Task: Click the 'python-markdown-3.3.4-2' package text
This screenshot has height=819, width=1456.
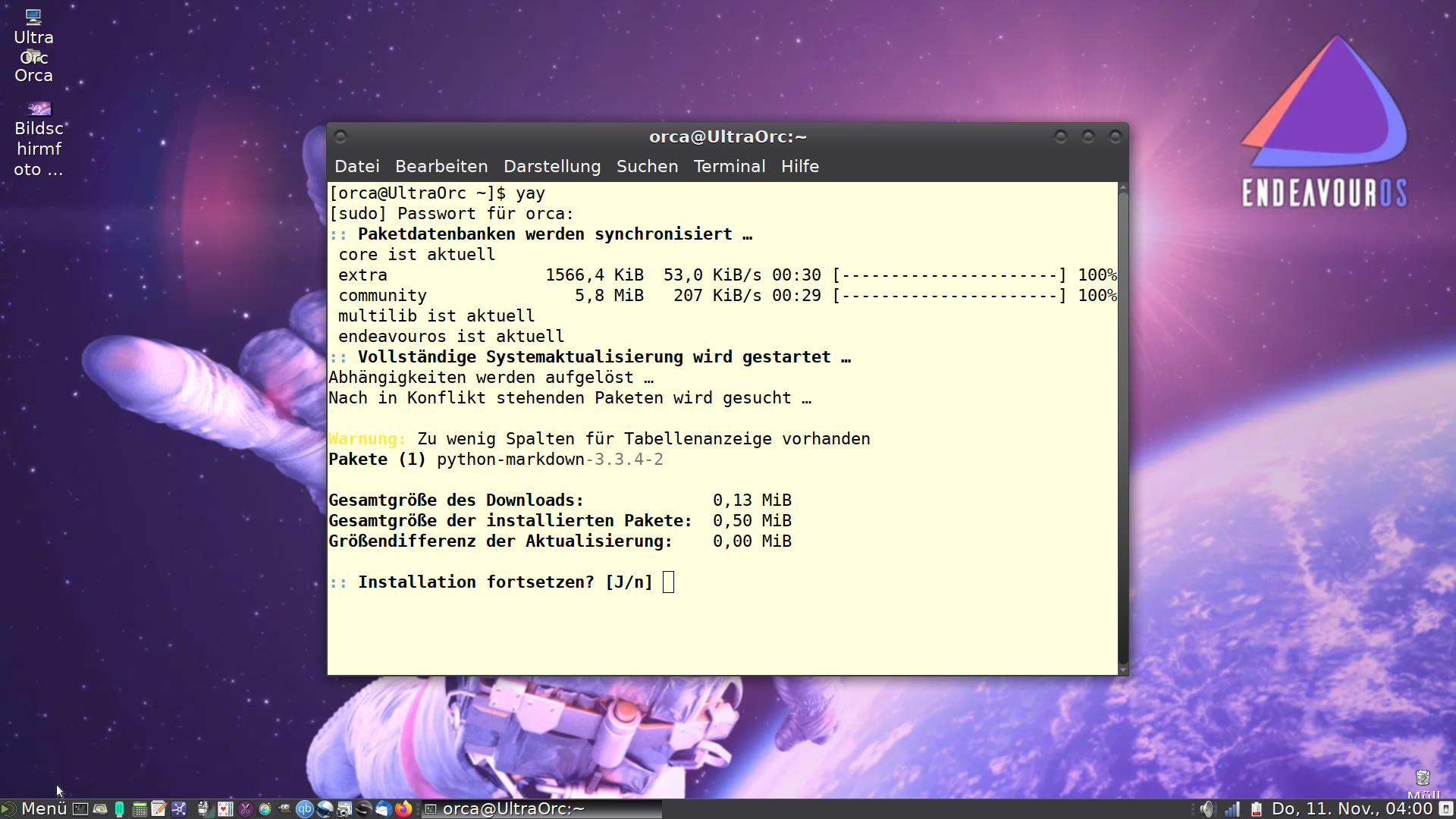Action: (550, 460)
